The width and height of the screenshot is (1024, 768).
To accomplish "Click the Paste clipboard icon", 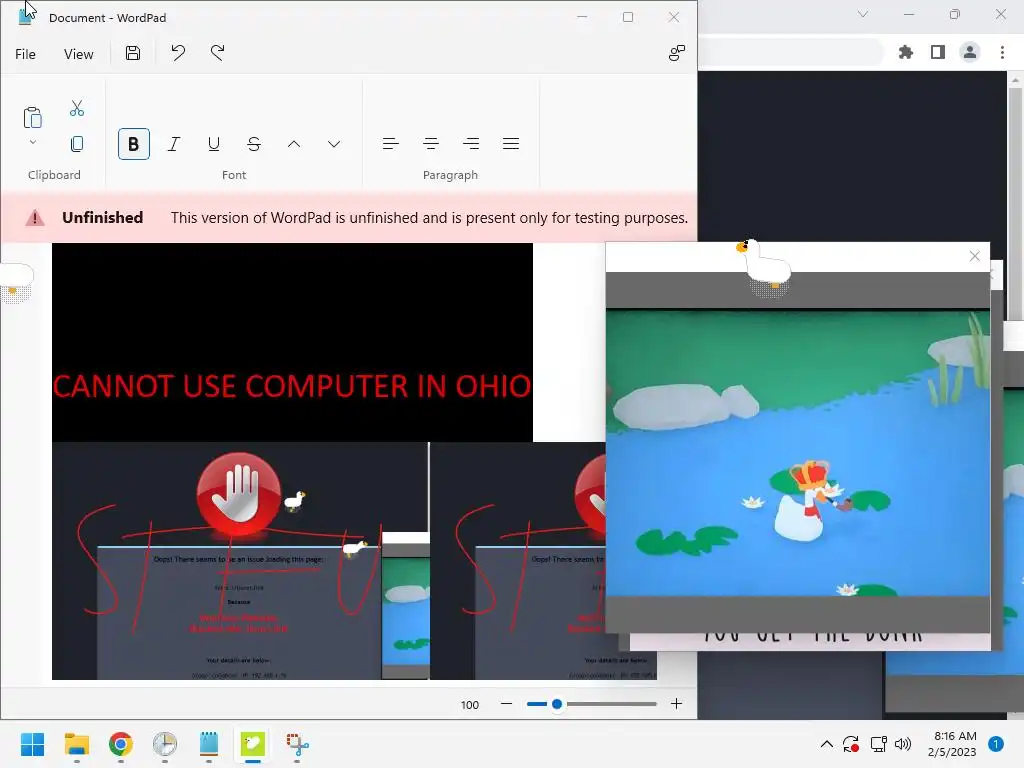I will coord(33,118).
